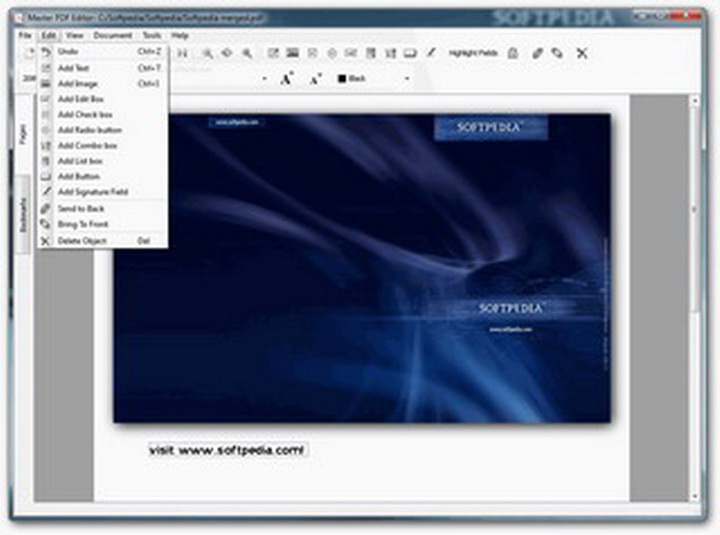Go to last page toolbar icon

coord(183,53)
